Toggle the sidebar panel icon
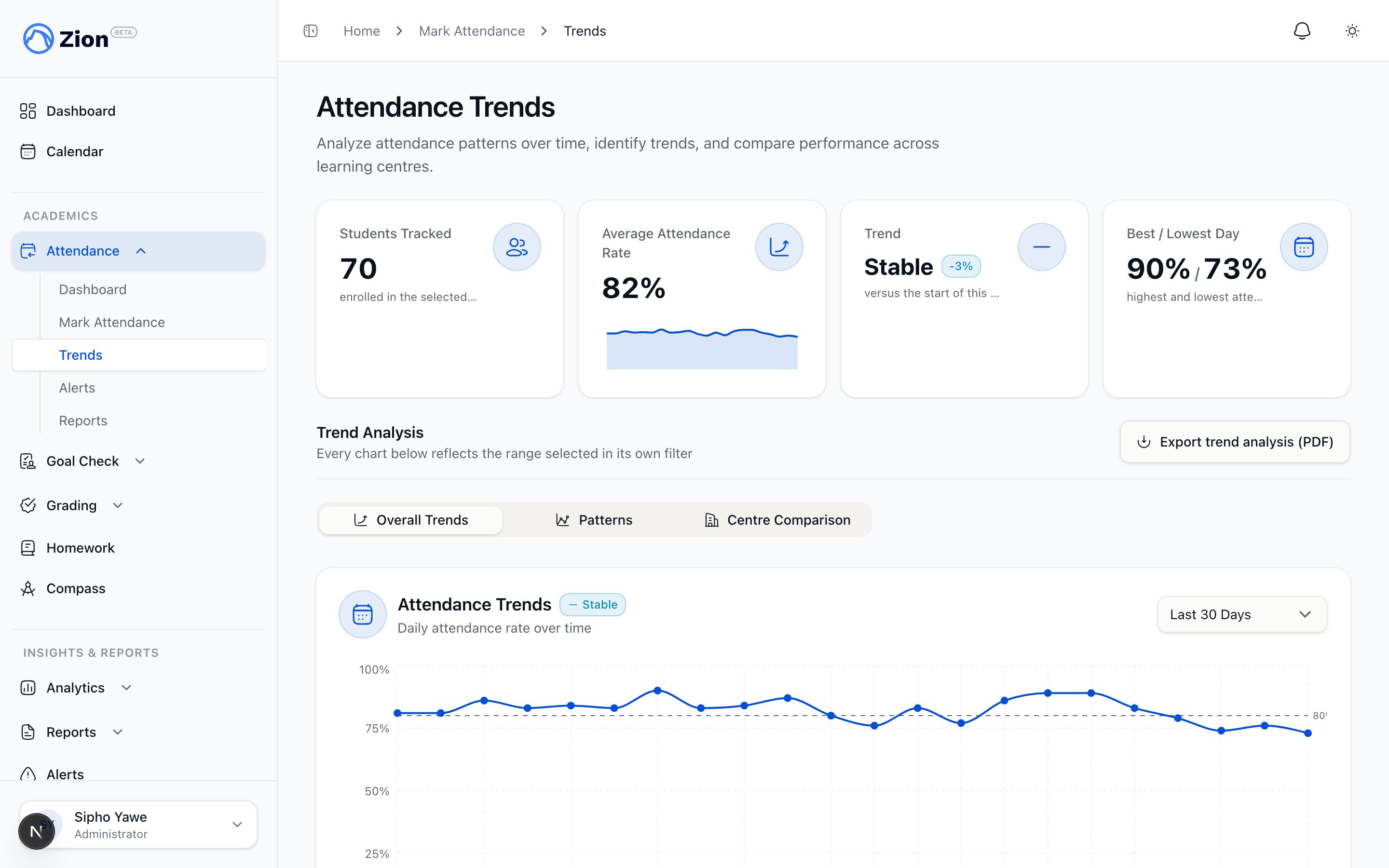This screenshot has height=868, width=1389. pos(311,31)
